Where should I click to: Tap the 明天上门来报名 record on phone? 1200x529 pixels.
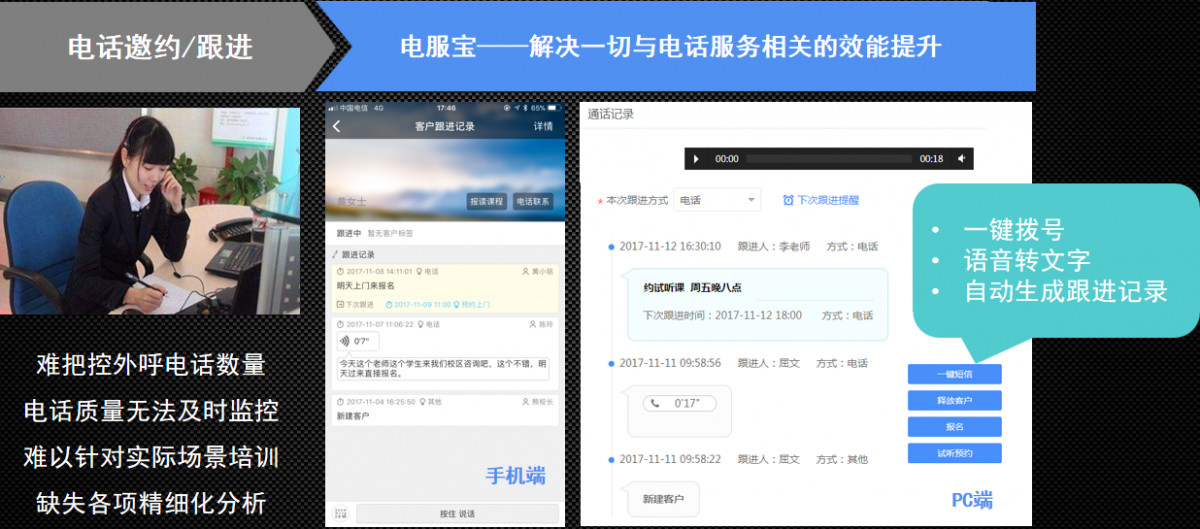443,287
